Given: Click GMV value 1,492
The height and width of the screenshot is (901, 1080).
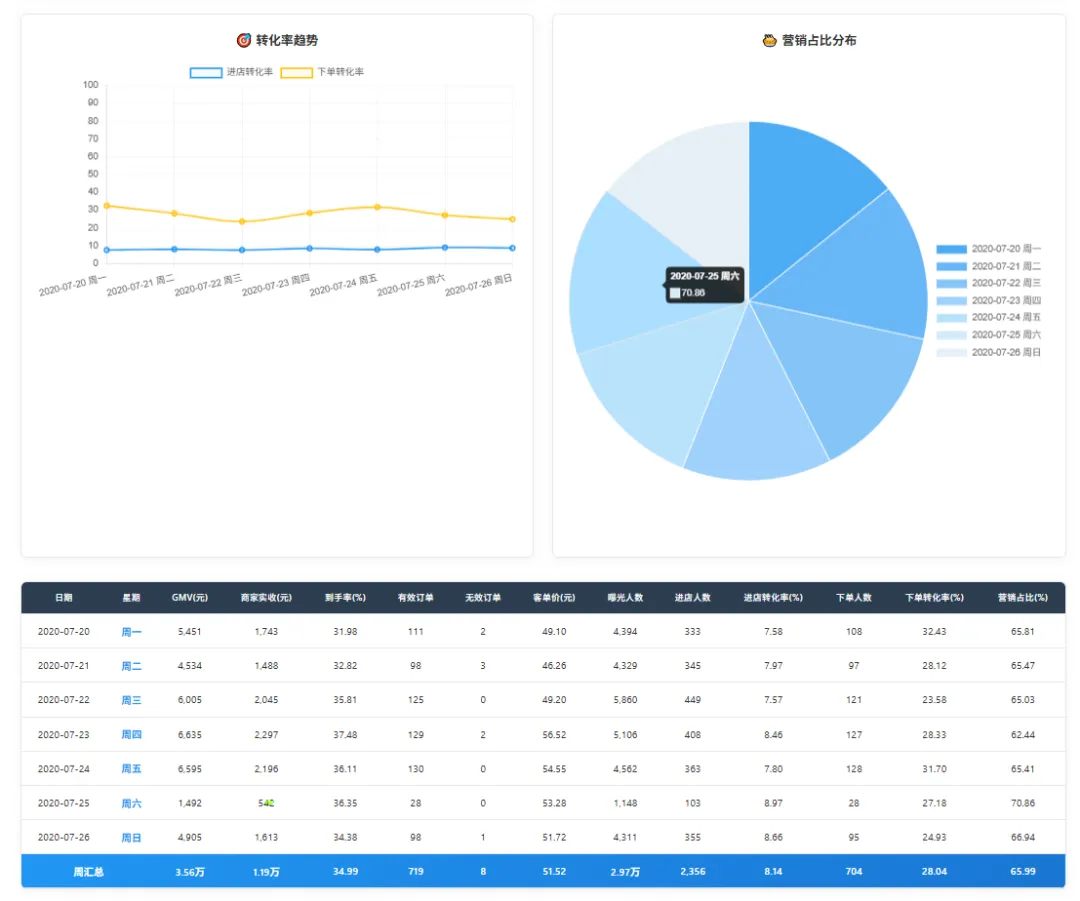Looking at the screenshot, I should pyautogui.click(x=189, y=803).
